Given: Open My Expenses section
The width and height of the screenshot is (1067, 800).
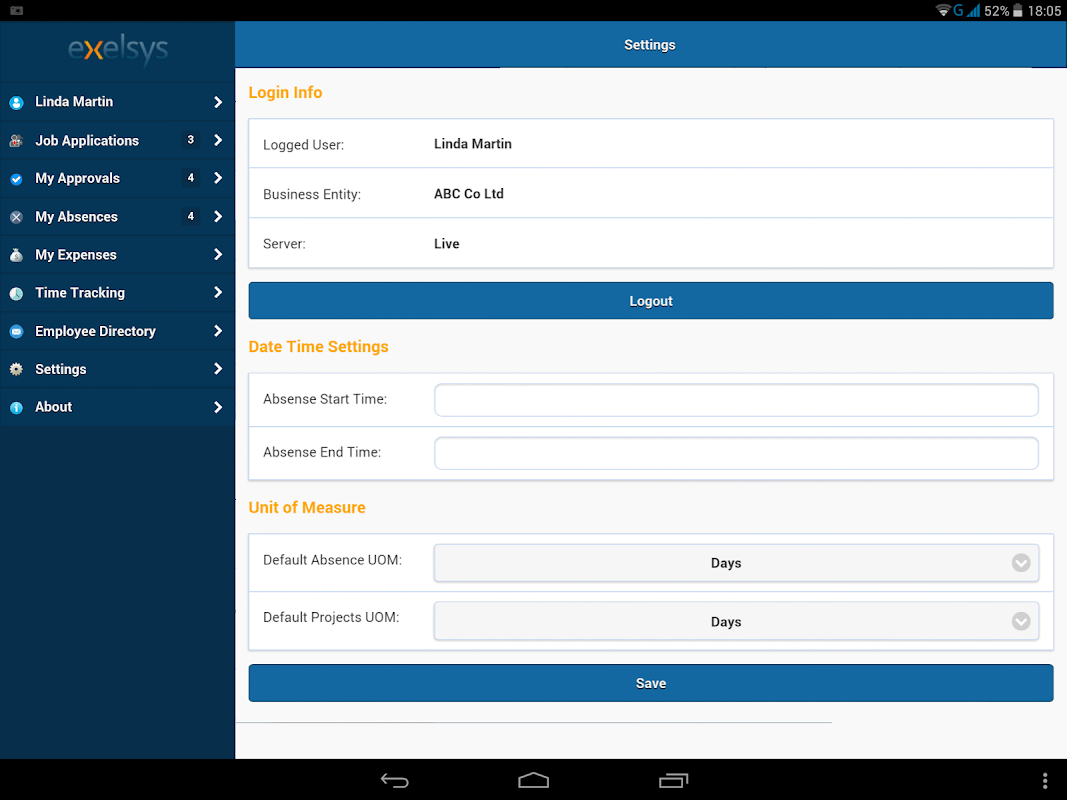Looking at the screenshot, I should [x=117, y=254].
